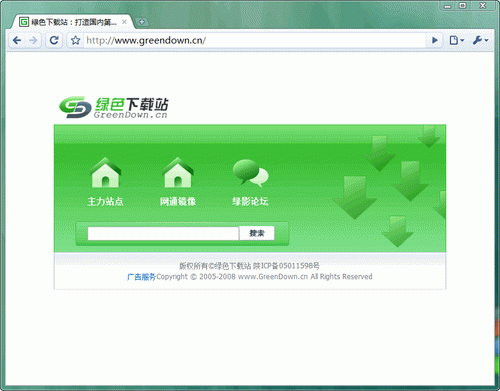The width and height of the screenshot is (500, 391).
Task: Click the GreenDown.cn site logo
Action: coord(114,108)
